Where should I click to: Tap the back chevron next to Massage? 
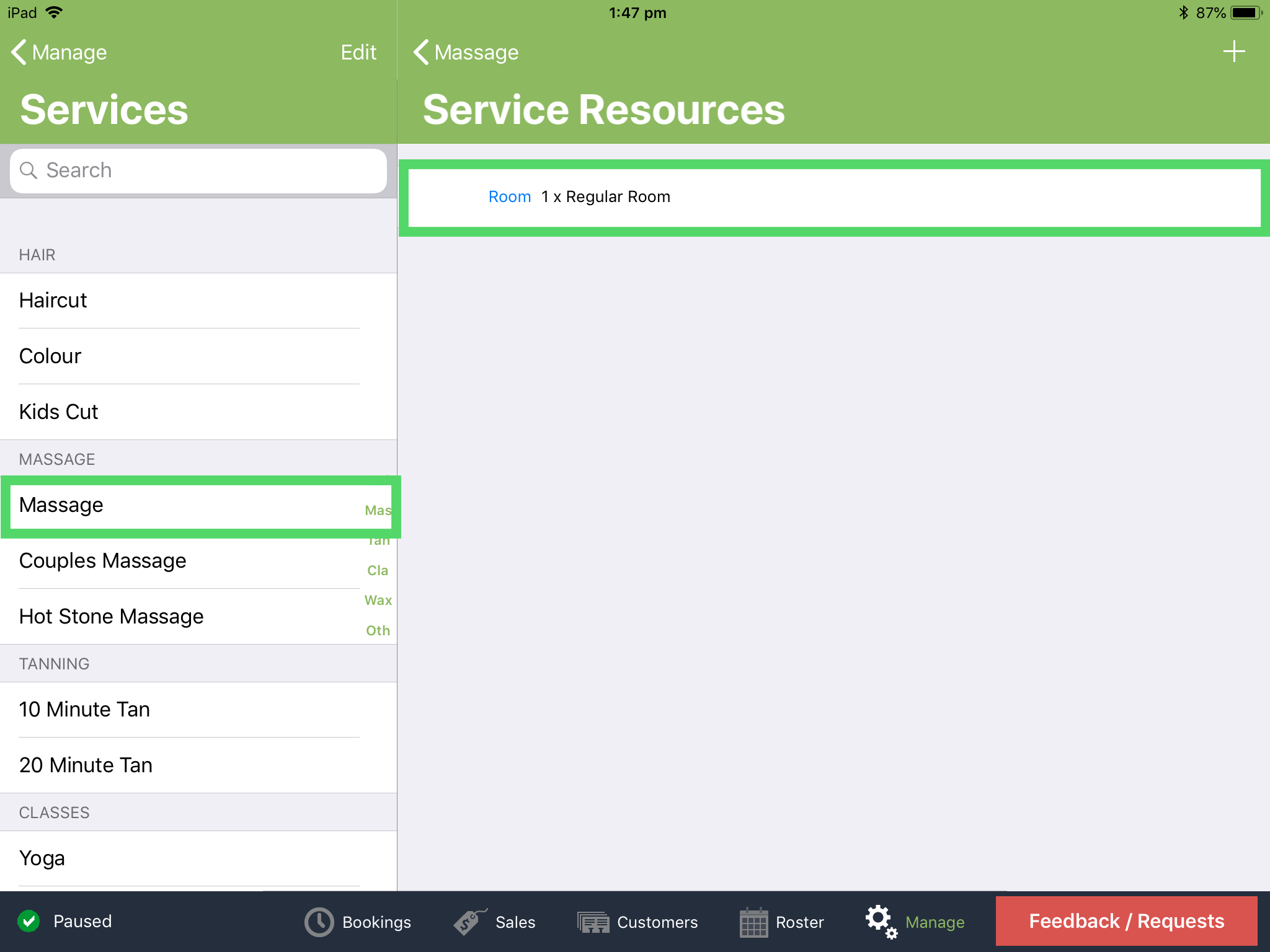pyautogui.click(x=420, y=52)
